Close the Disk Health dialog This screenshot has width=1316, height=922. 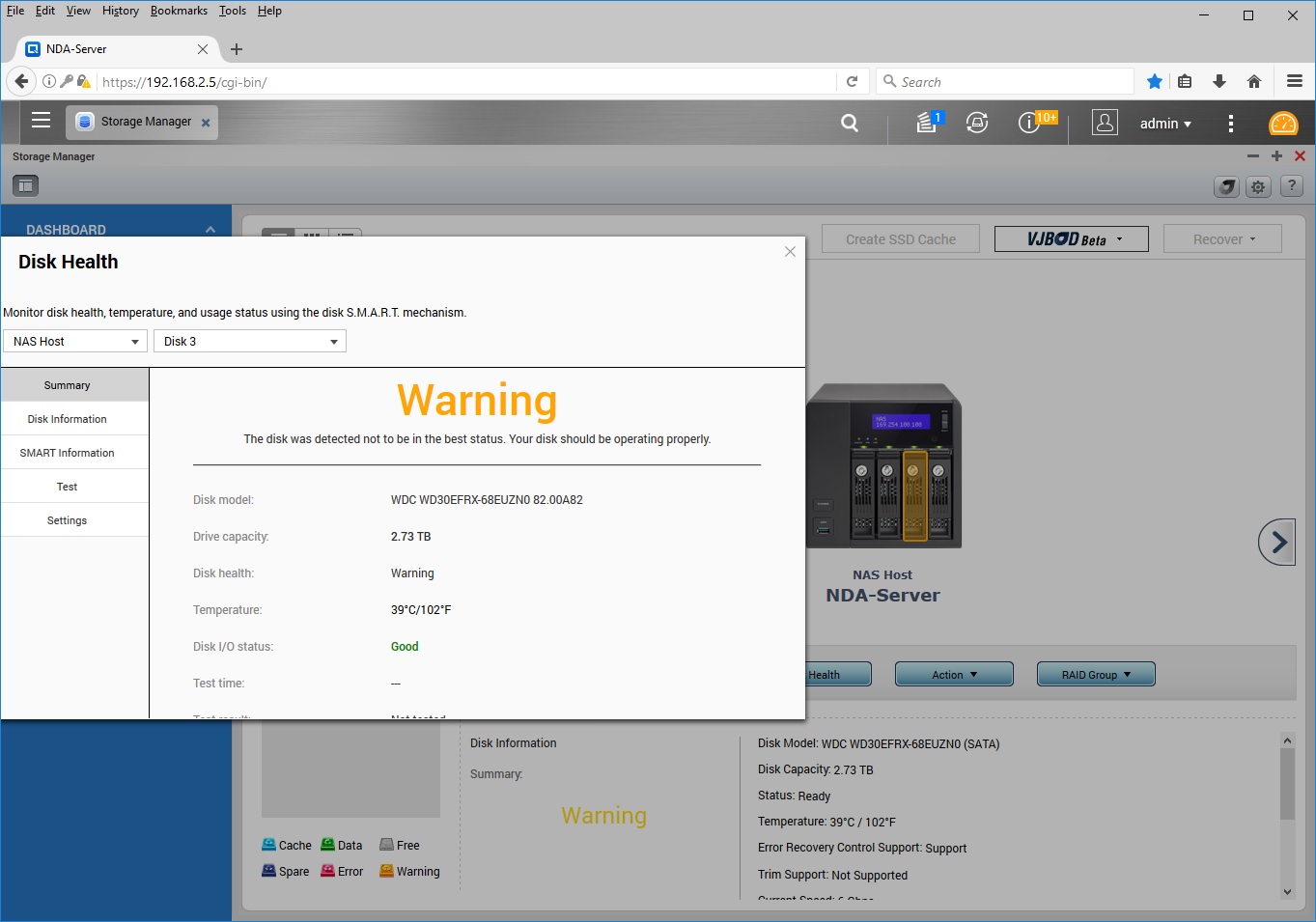[790, 252]
